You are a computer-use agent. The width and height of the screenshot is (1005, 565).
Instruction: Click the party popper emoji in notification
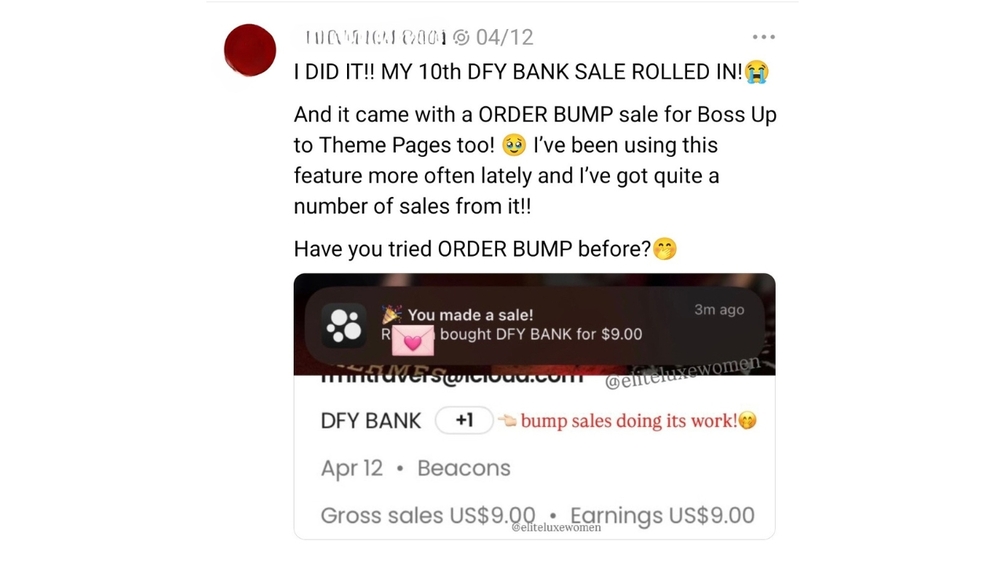click(392, 315)
